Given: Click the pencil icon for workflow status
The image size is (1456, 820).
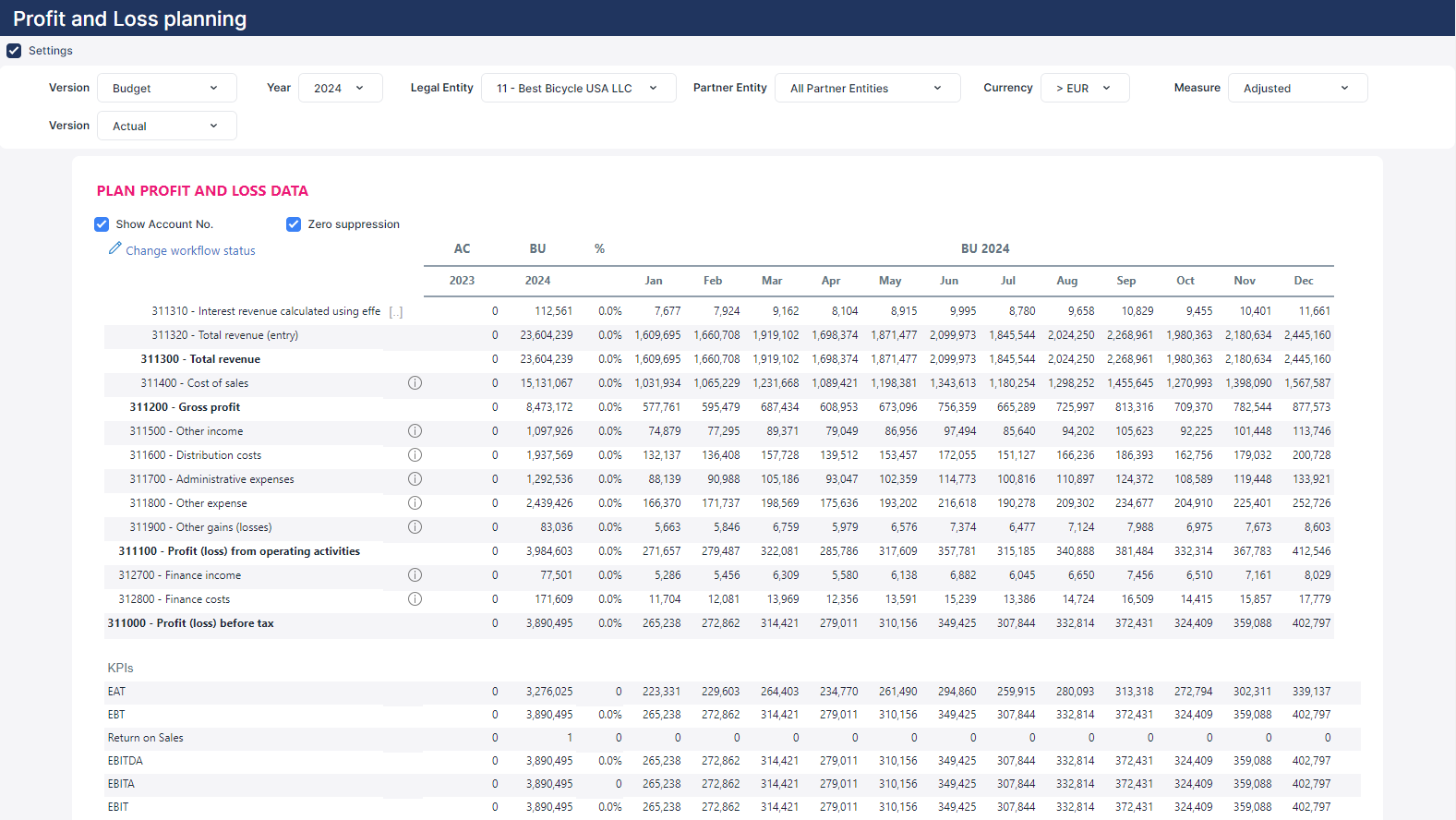Looking at the screenshot, I should 114,249.
